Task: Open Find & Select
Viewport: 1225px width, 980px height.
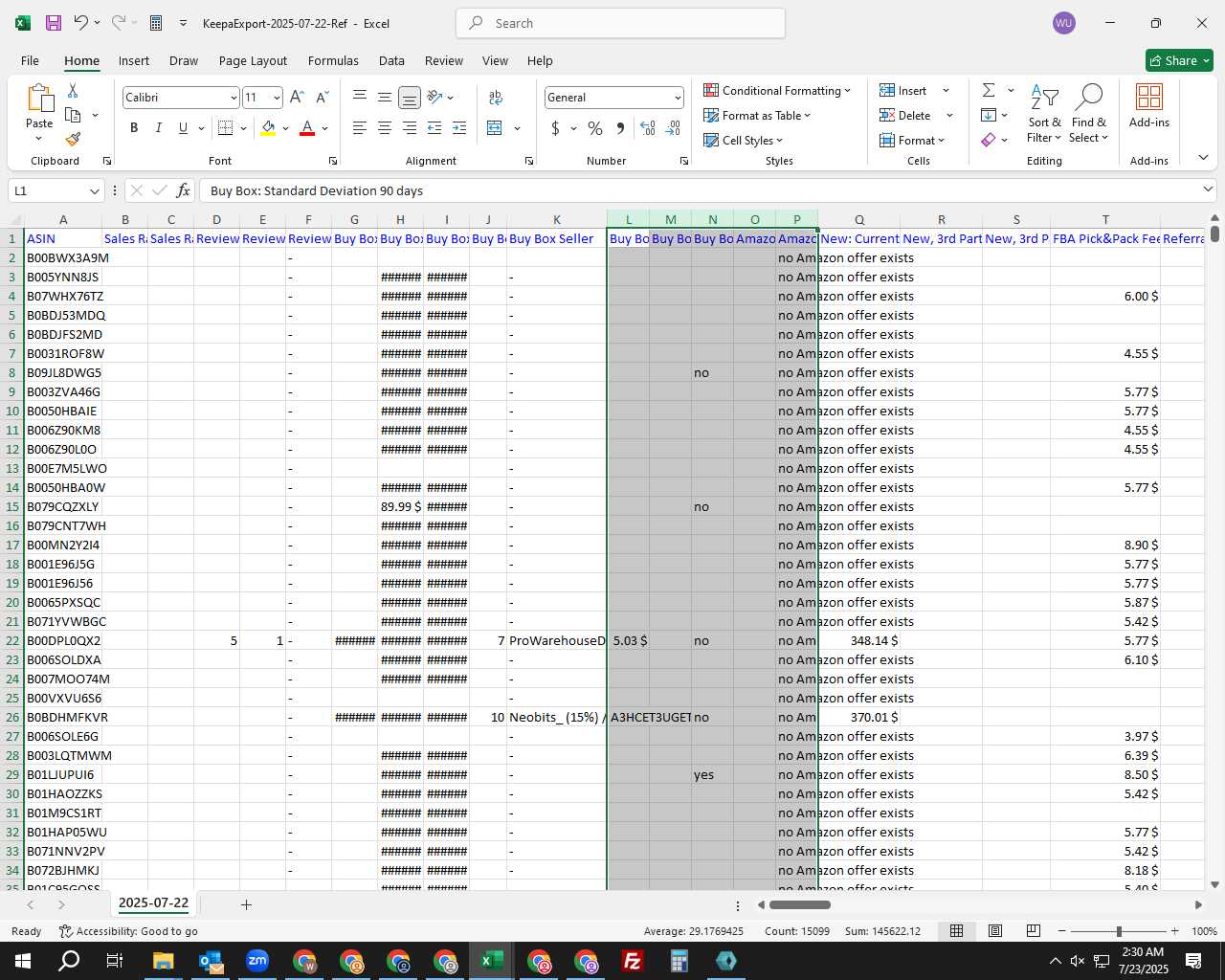Action: click(x=1089, y=114)
